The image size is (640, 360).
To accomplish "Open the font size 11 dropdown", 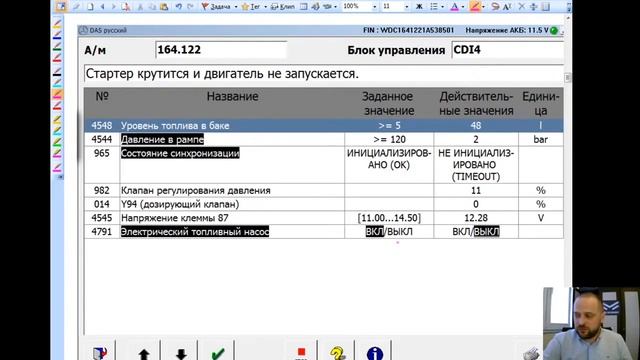I will coord(407,7).
